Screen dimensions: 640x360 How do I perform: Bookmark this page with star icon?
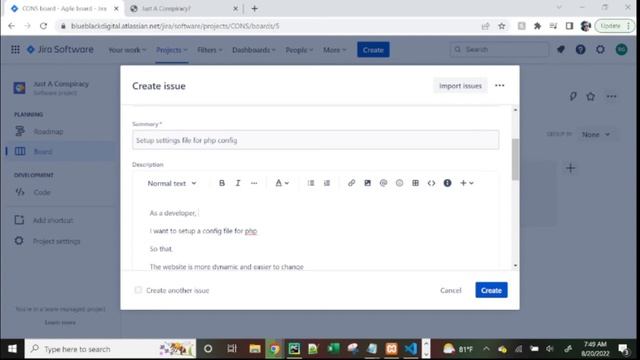pos(502,26)
